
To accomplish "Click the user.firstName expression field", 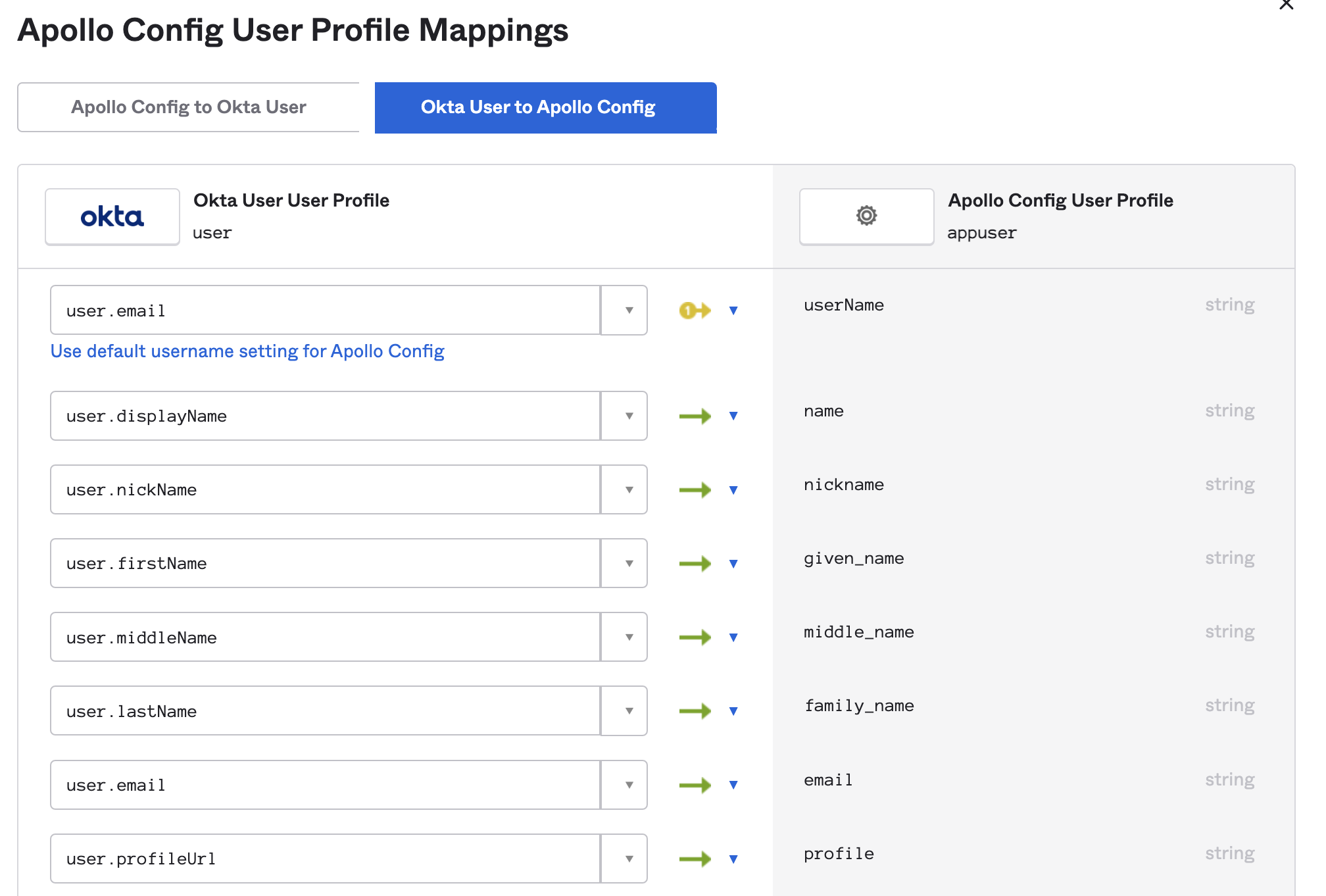I will point(326,563).
